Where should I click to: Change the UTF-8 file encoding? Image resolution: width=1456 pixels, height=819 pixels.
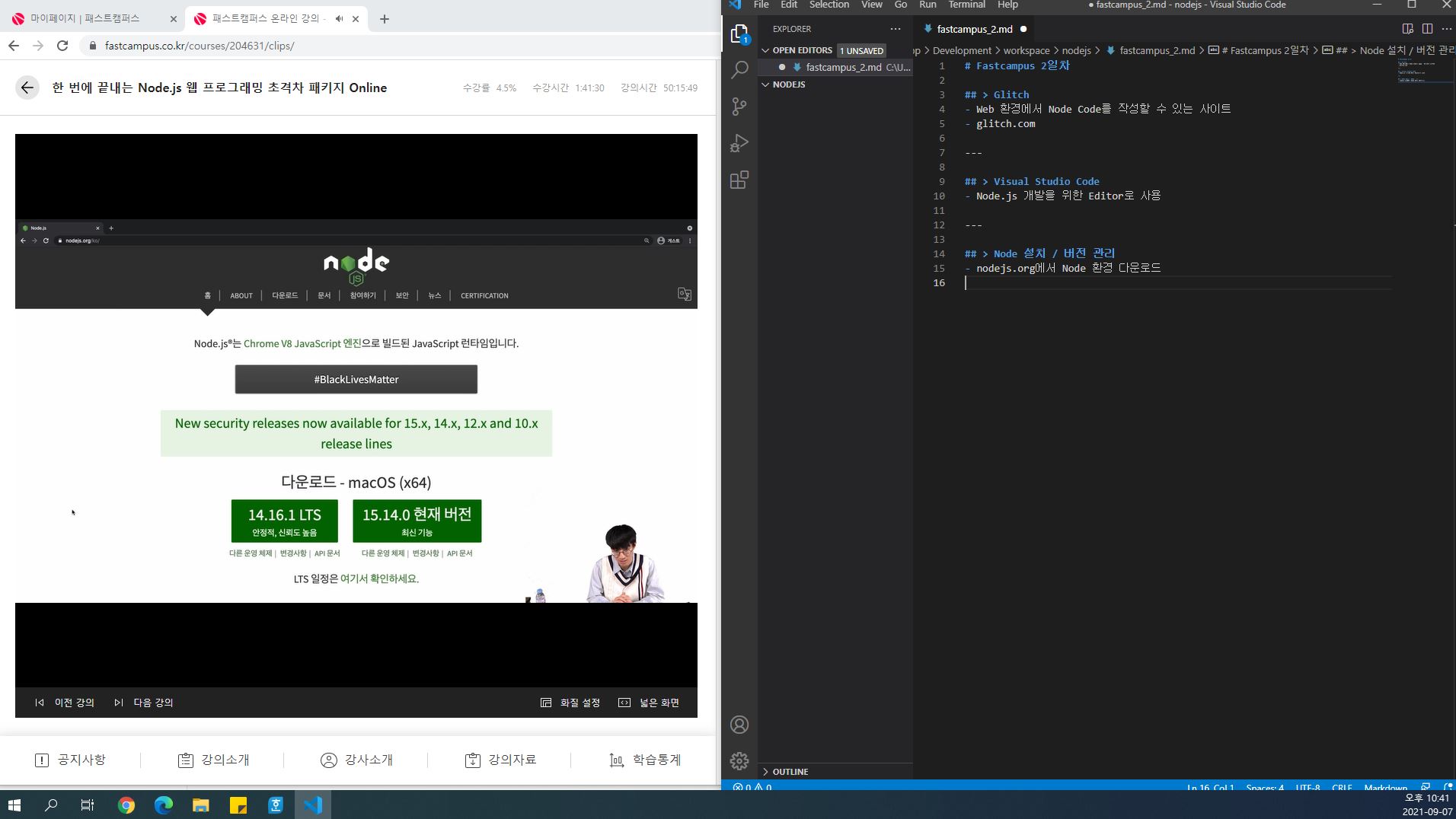(1308, 787)
